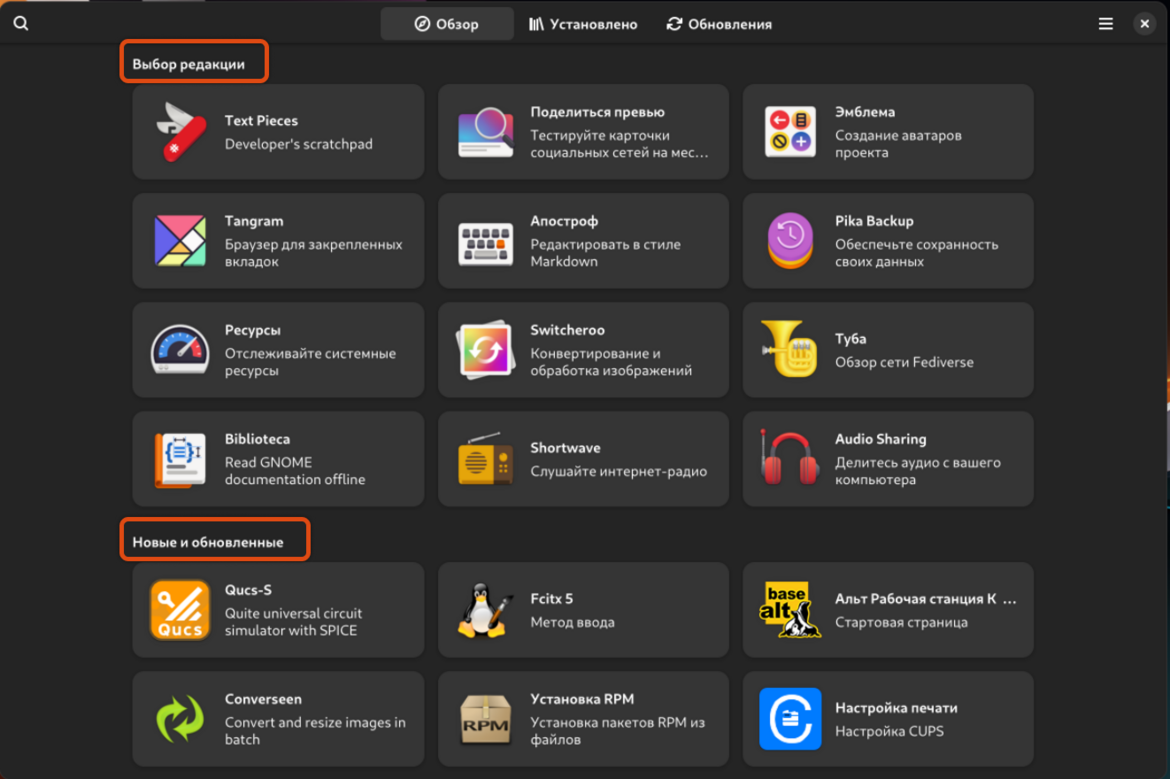Open the Апостроф app title
This screenshot has height=779, width=1170.
(x=564, y=221)
